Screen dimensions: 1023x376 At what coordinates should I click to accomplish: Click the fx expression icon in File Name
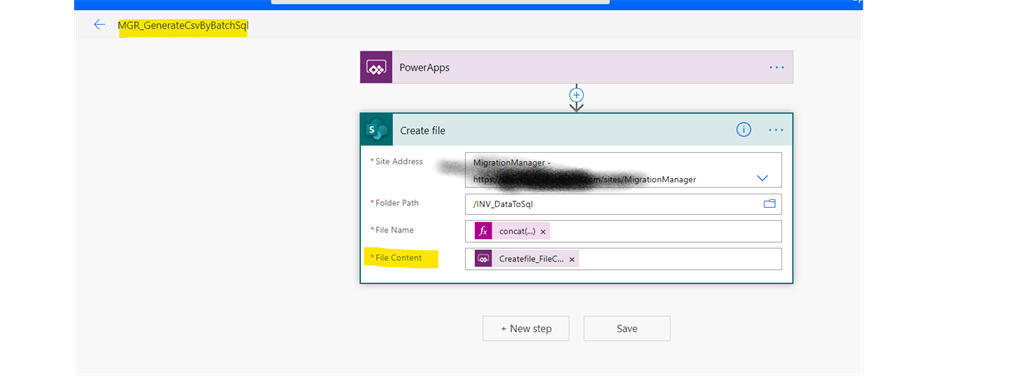point(483,231)
